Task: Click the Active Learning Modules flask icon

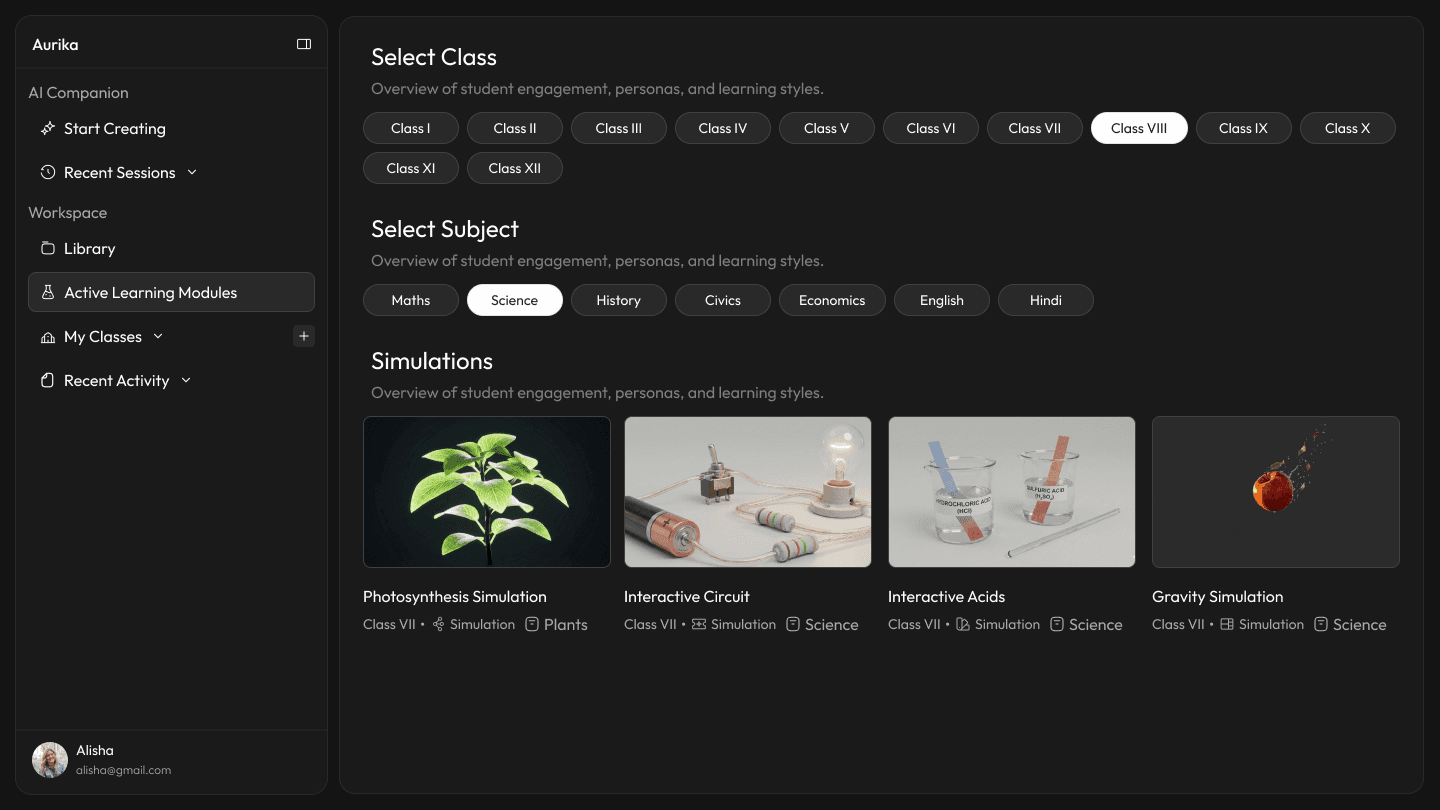Action: coord(47,292)
